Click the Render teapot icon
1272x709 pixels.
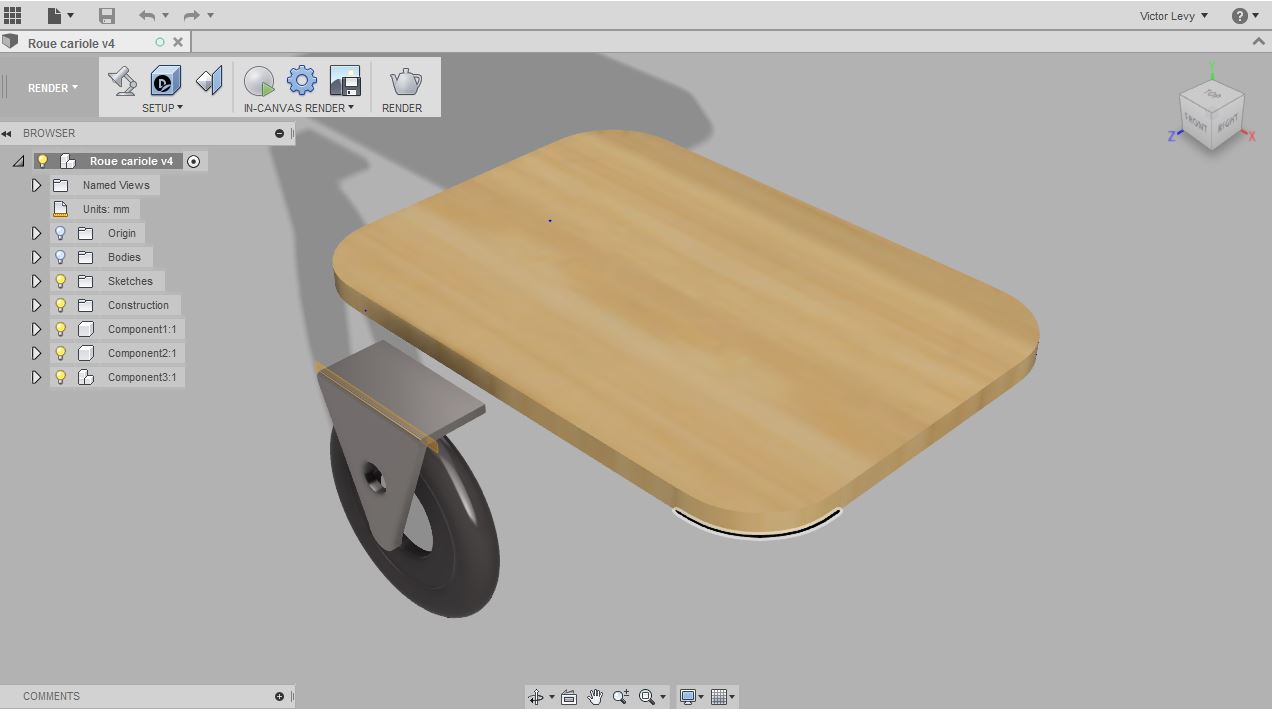point(405,81)
